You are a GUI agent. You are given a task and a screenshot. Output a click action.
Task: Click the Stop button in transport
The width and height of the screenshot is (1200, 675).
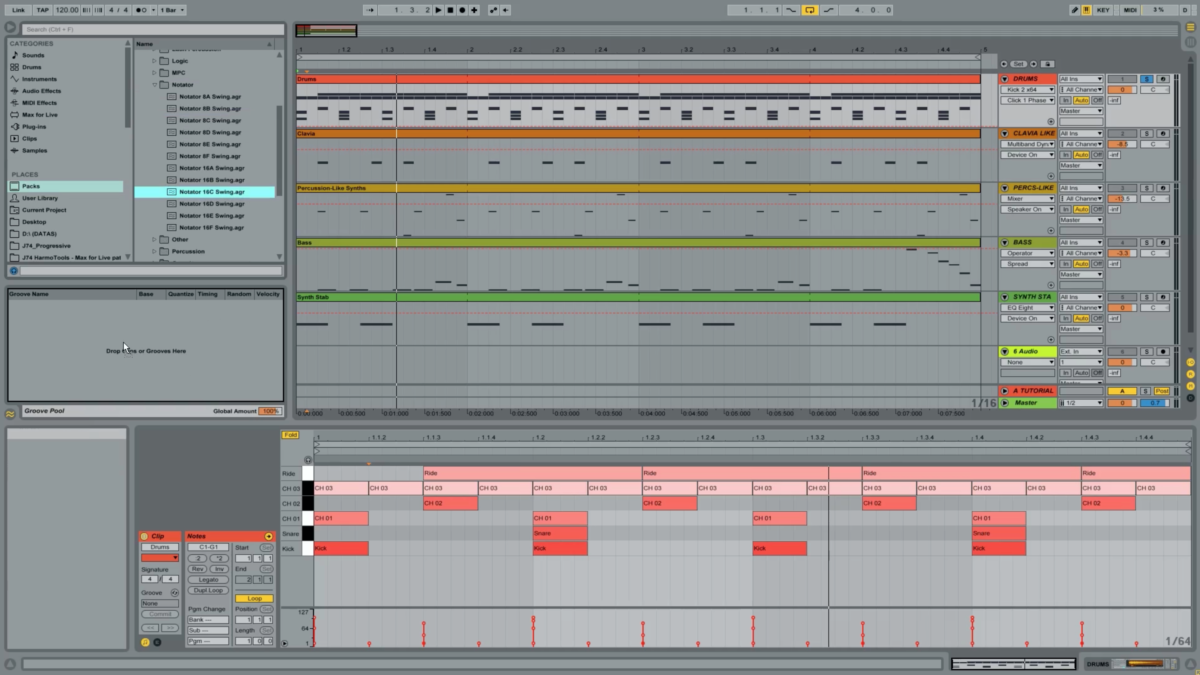pyautogui.click(x=450, y=9)
